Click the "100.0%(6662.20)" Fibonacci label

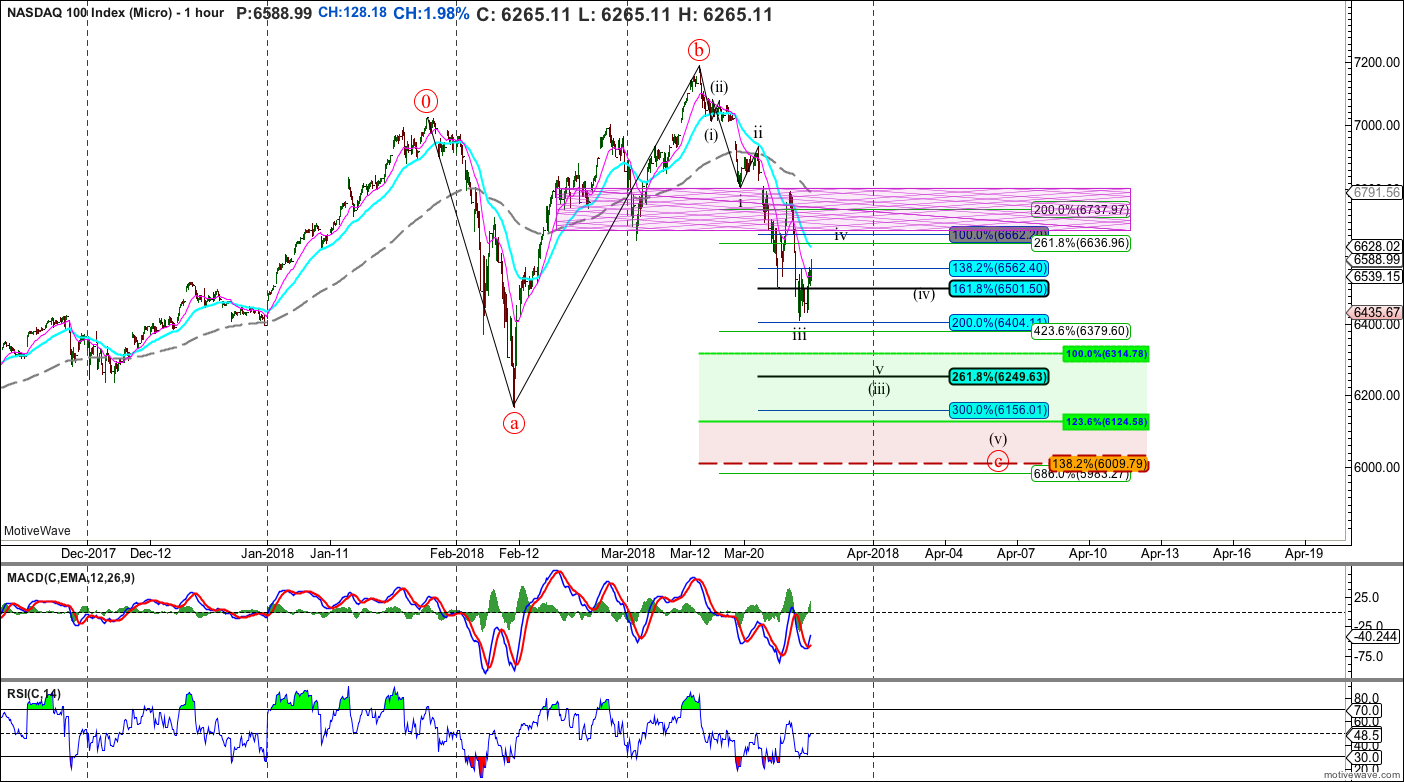pos(997,234)
